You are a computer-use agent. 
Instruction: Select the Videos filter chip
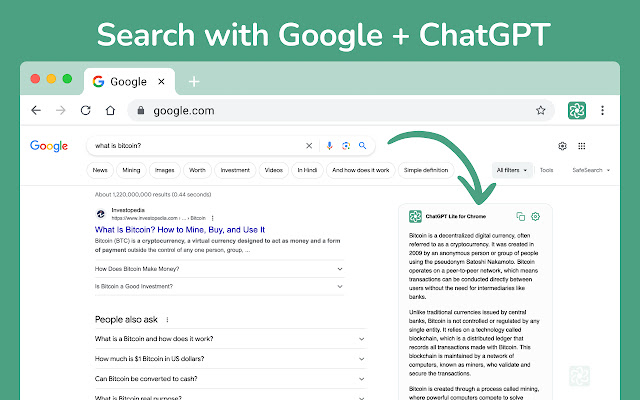pyautogui.click(x=273, y=170)
